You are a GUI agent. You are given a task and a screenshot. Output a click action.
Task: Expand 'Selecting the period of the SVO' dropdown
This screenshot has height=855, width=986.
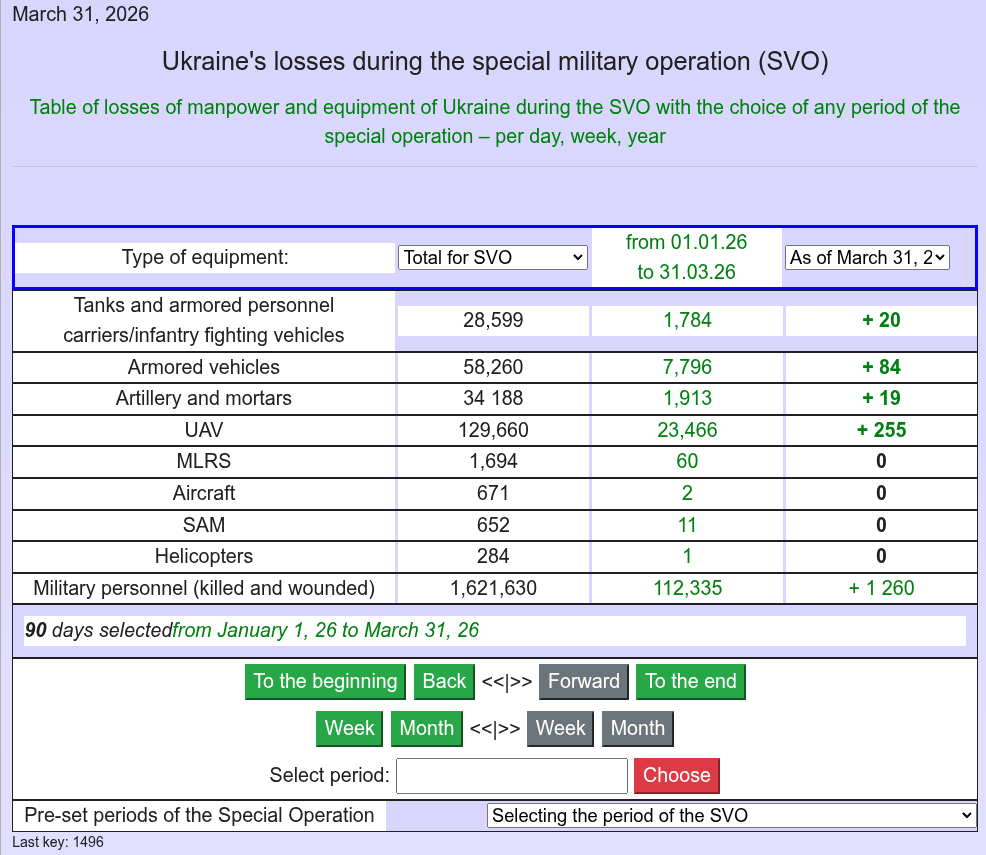(731, 815)
